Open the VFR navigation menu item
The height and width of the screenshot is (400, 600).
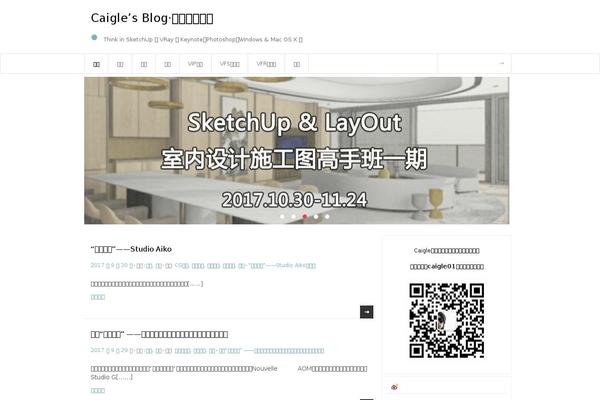pyautogui.click(x=266, y=64)
